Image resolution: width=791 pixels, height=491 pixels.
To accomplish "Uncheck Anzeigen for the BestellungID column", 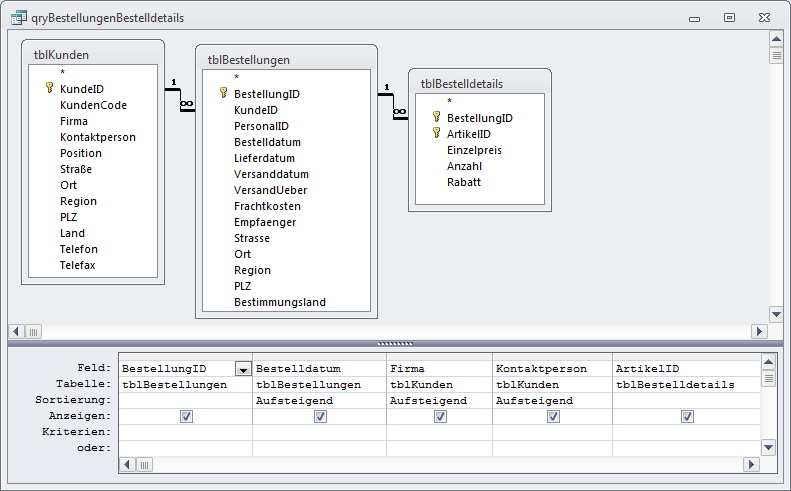I will pos(187,416).
